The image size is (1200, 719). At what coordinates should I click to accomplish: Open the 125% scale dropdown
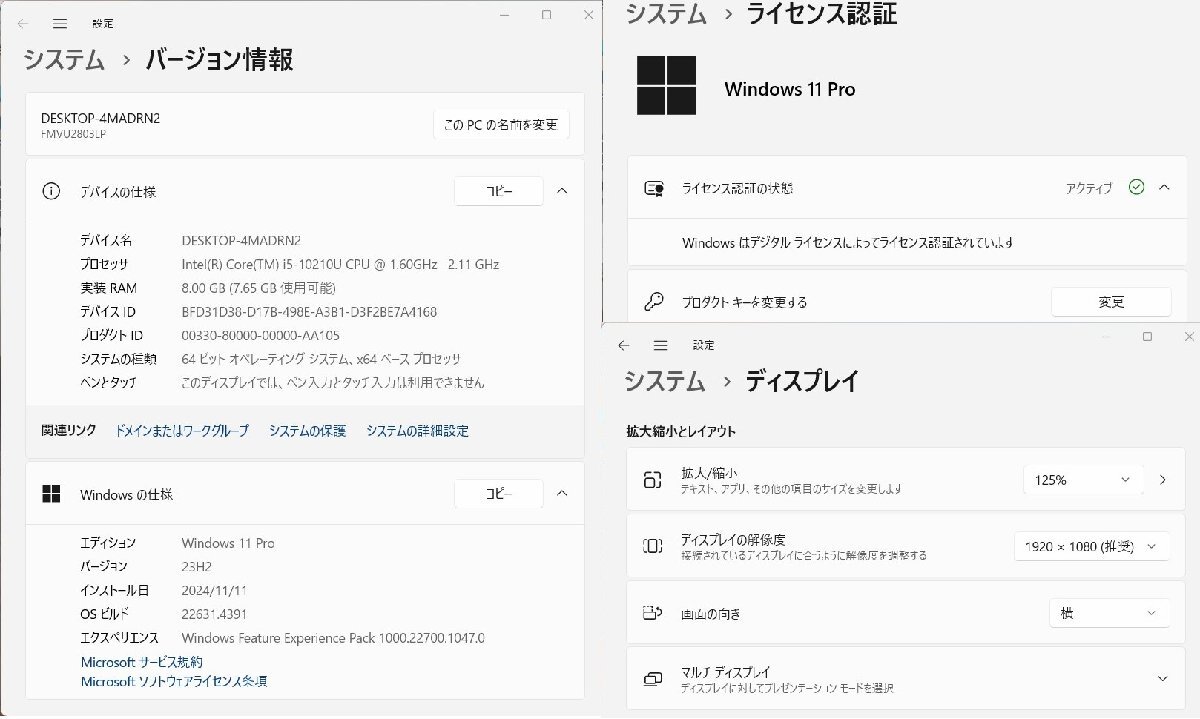[x=1083, y=480]
